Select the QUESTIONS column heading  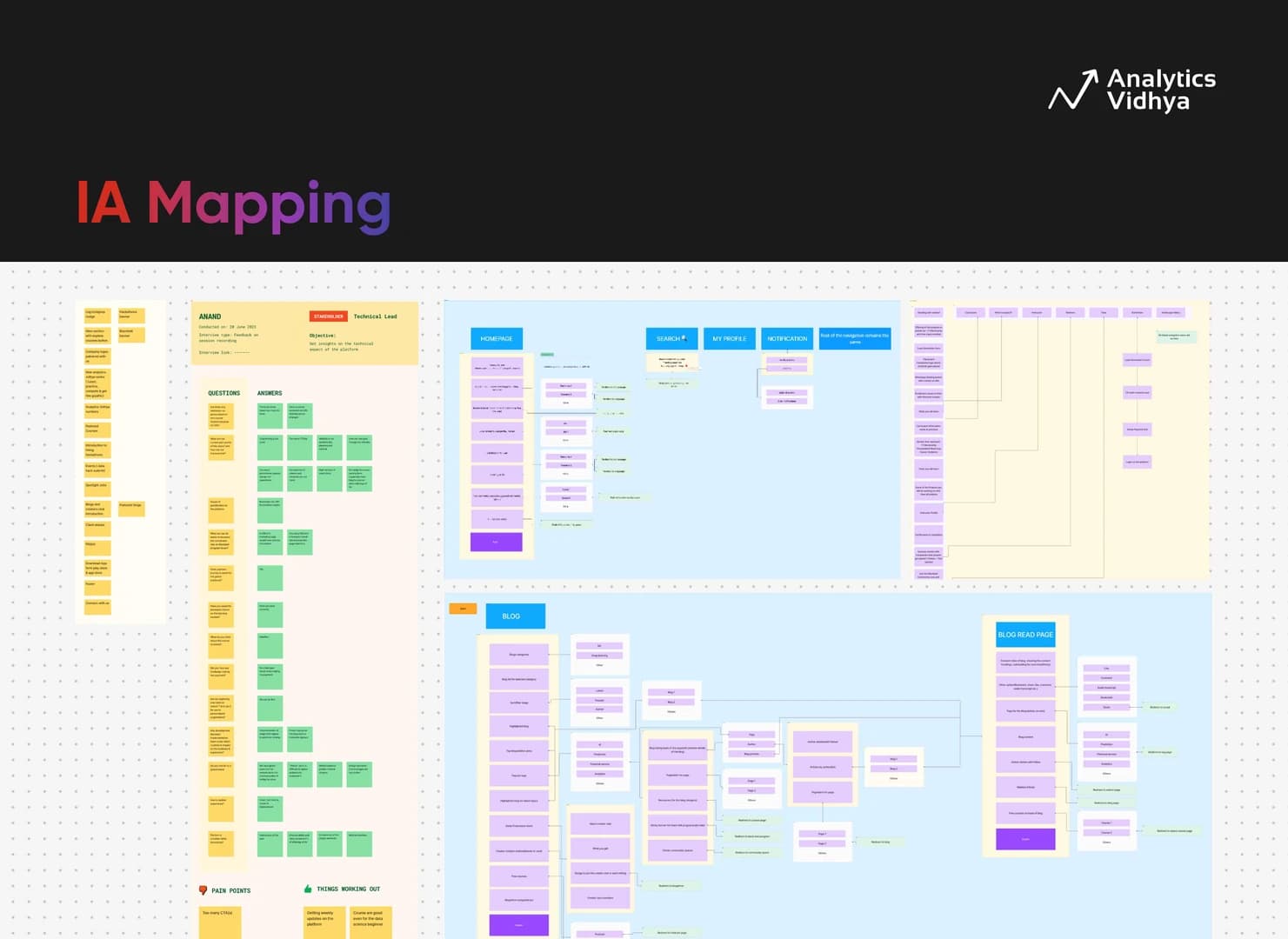coord(224,393)
